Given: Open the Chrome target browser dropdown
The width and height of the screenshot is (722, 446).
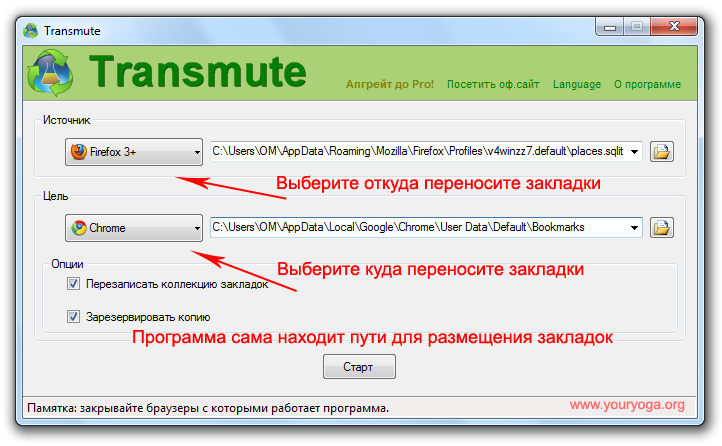Looking at the screenshot, I should tap(134, 228).
